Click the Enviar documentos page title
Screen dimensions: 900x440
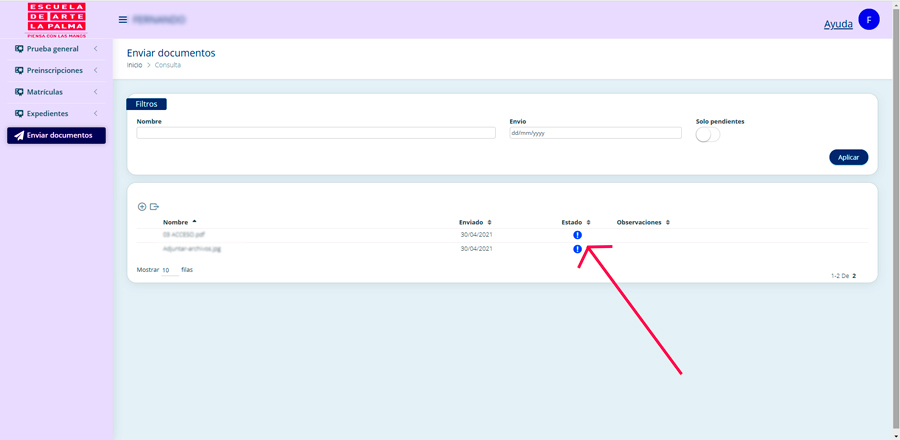pos(171,53)
